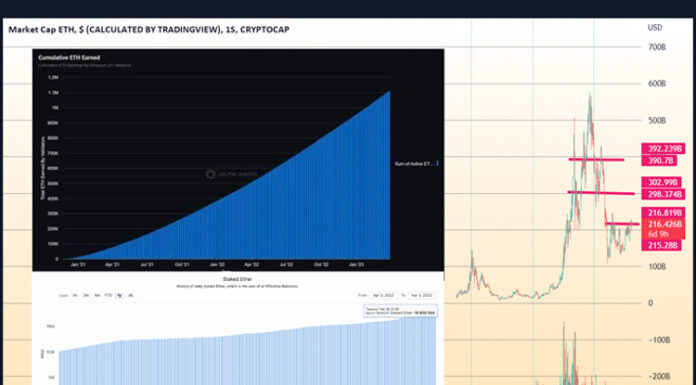Click the 'Staked Ether' chart title
This screenshot has width=696, height=385.
point(237,279)
